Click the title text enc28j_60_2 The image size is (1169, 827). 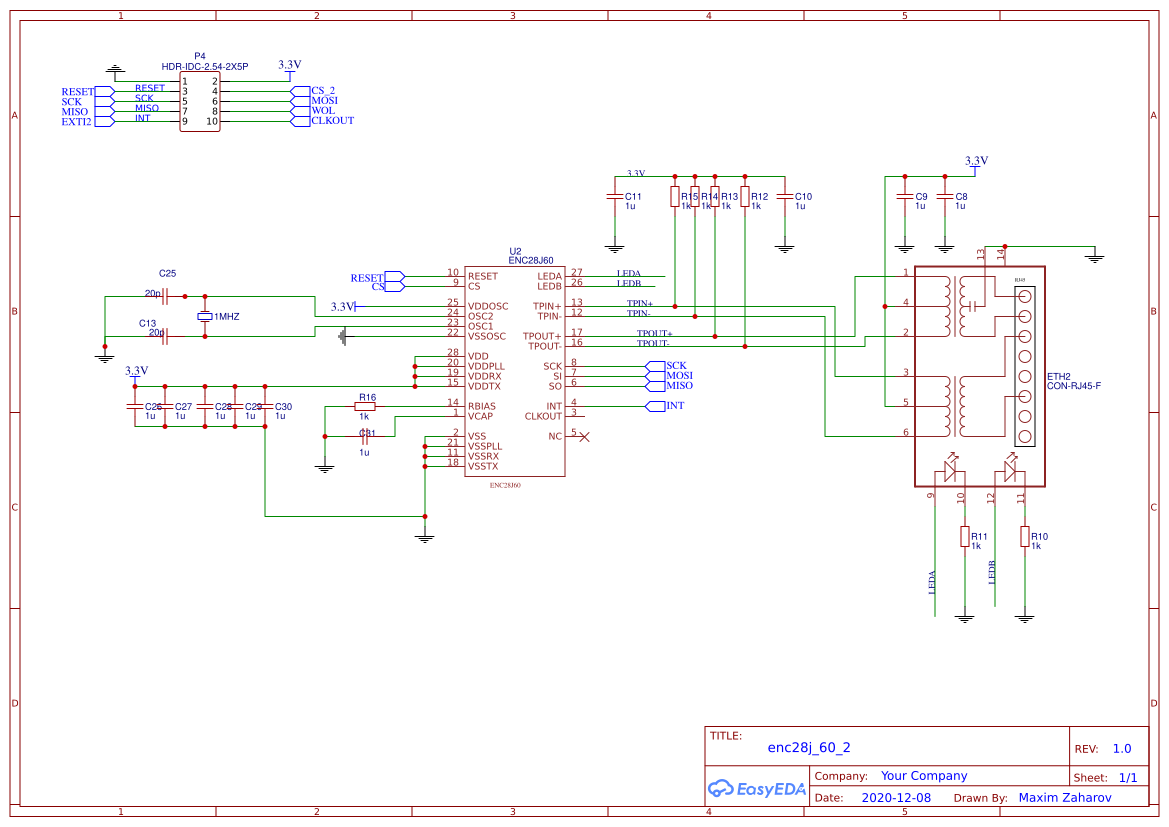tap(810, 746)
